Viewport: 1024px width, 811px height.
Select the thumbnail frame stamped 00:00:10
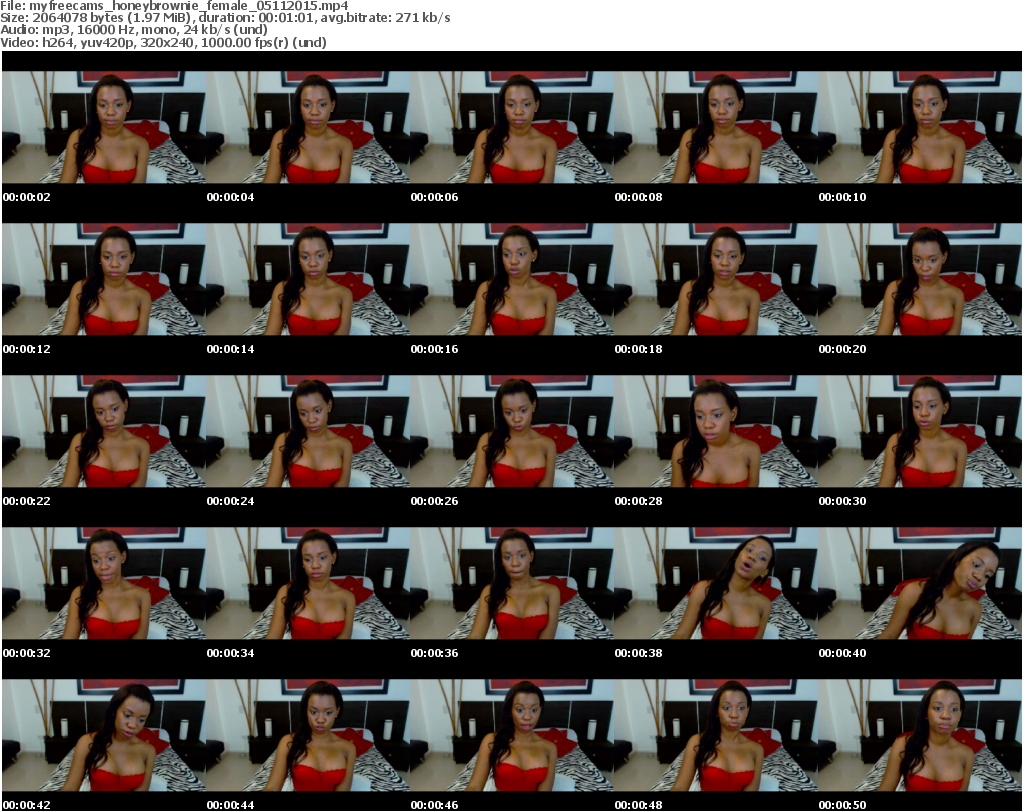(920, 127)
